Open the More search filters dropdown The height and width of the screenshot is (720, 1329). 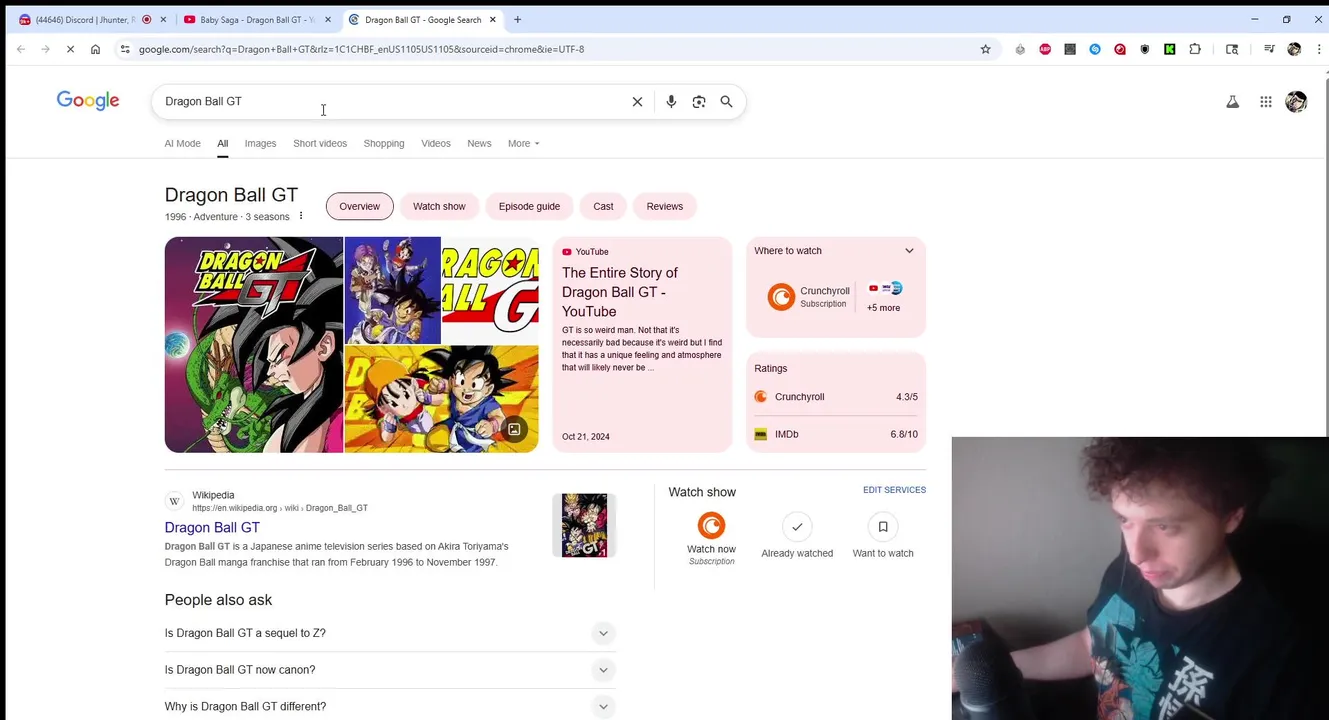click(x=523, y=143)
